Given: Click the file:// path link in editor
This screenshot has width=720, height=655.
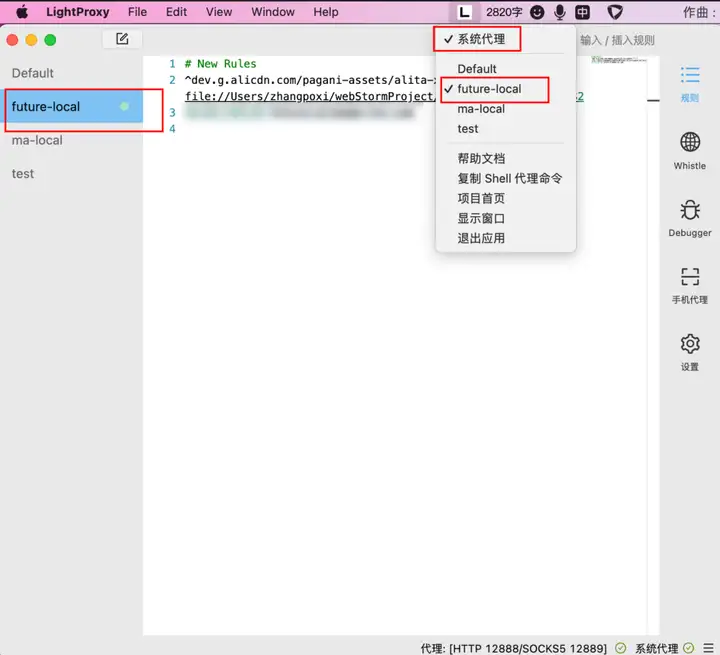Looking at the screenshot, I should click(309, 96).
